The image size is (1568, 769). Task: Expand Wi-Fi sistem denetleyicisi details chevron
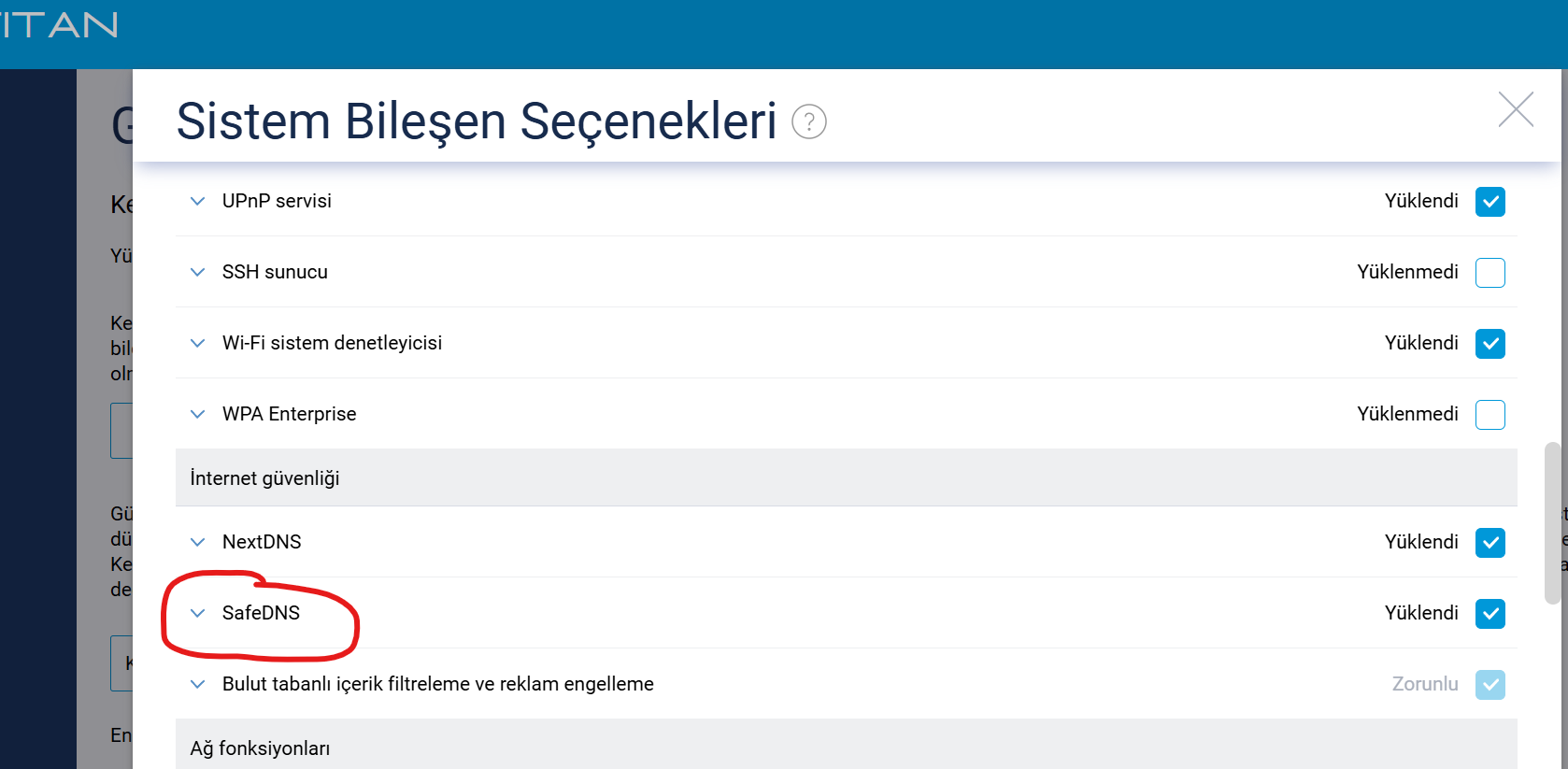[197, 343]
